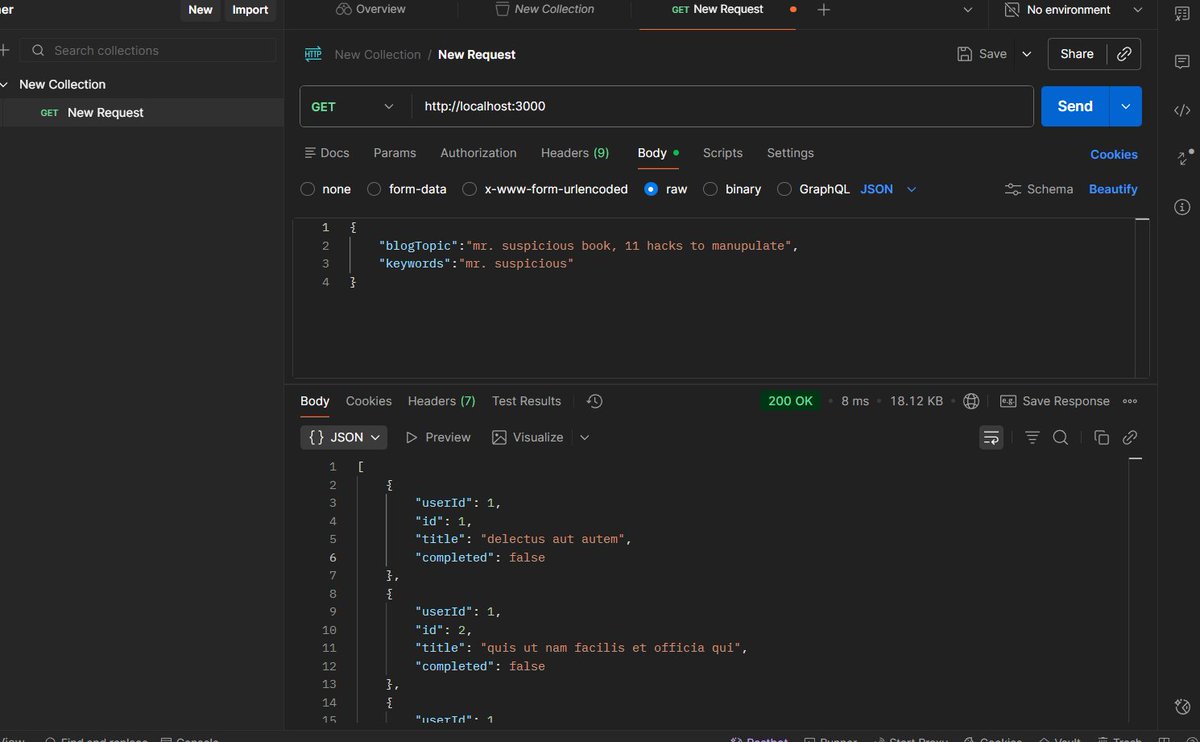Open the response Headers (7) tab
1200x742 pixels.
point(442,401)
